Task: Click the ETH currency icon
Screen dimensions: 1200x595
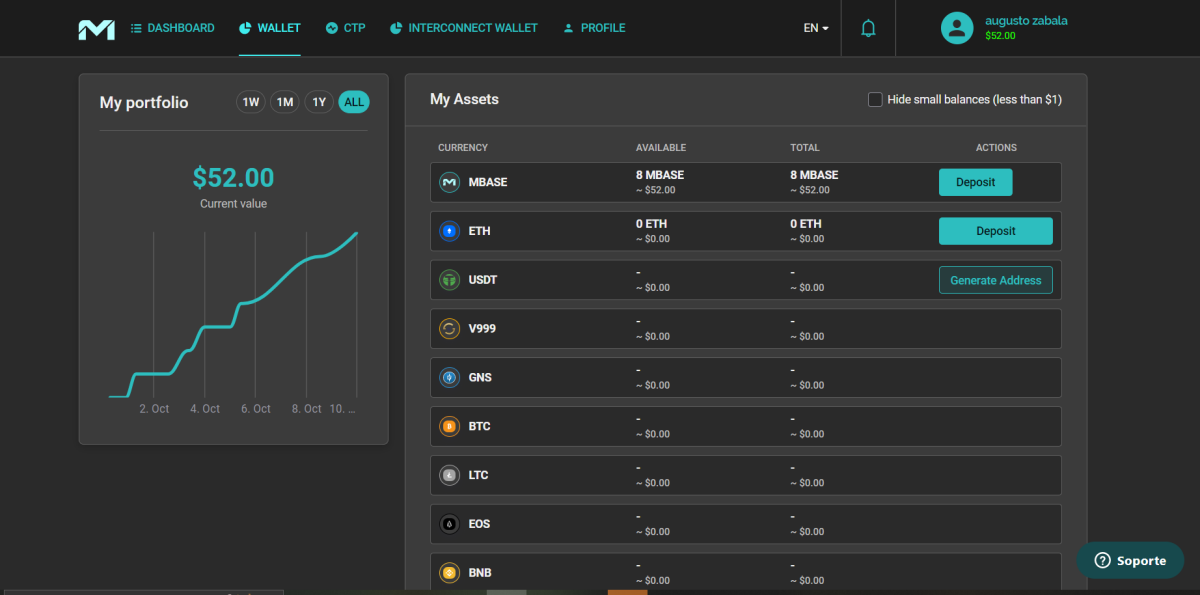Action: pos(449,231)
